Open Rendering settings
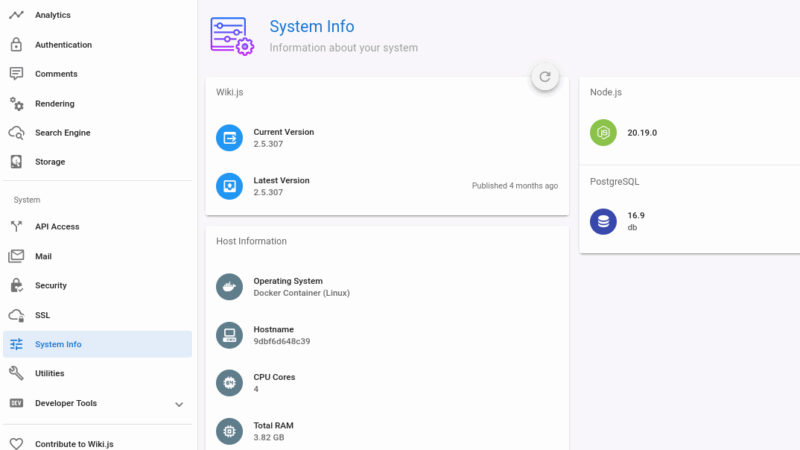Viewport: 800px width, 450px height. (x=97, y=104)
